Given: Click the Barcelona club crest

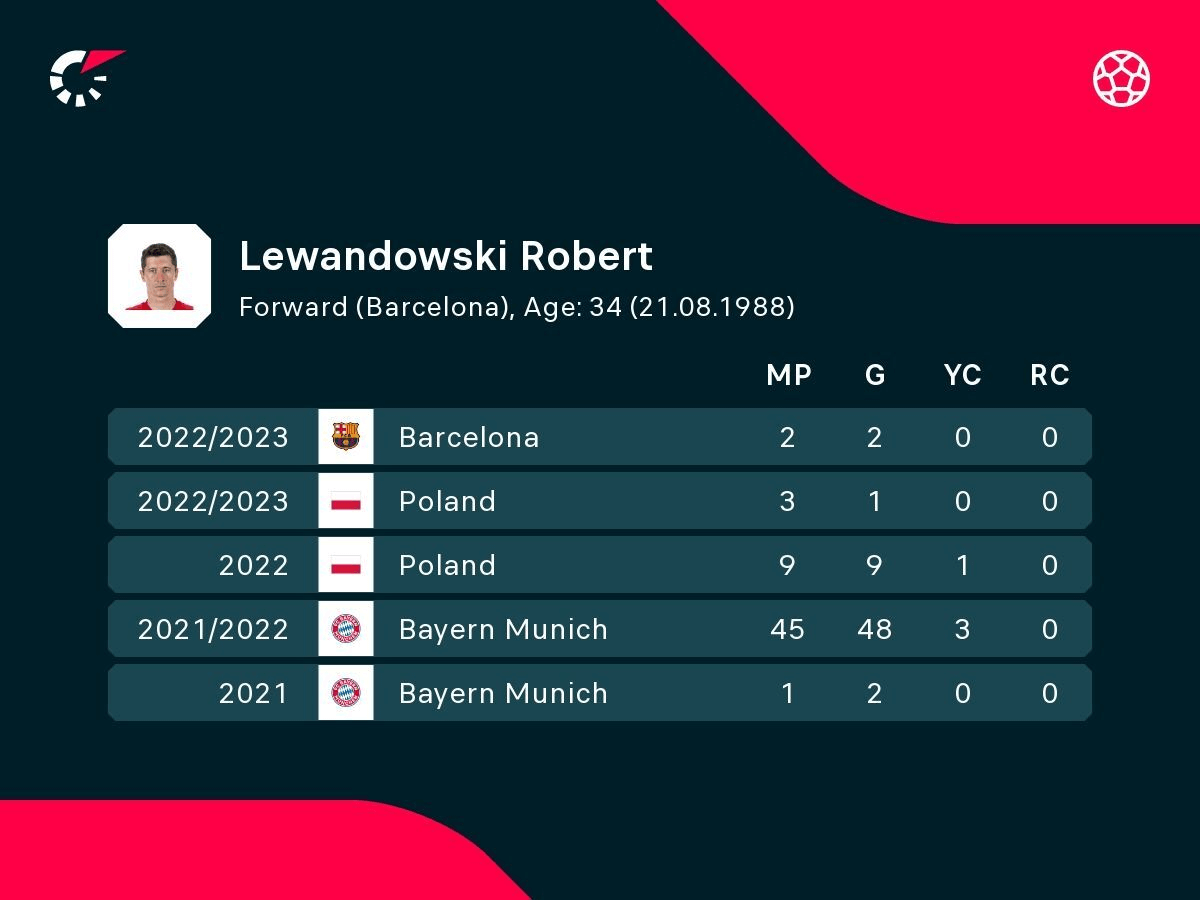Looking at the screenshot, I should point(346,437).
